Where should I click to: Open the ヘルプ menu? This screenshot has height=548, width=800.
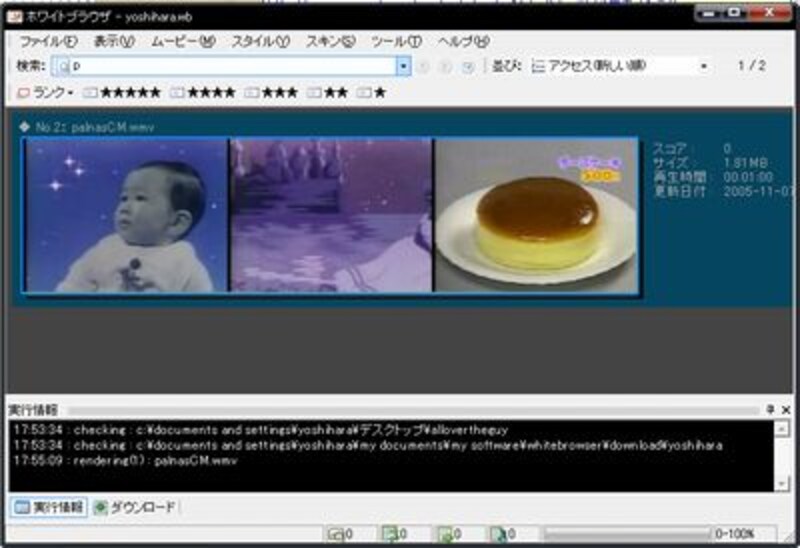point(464,41)
